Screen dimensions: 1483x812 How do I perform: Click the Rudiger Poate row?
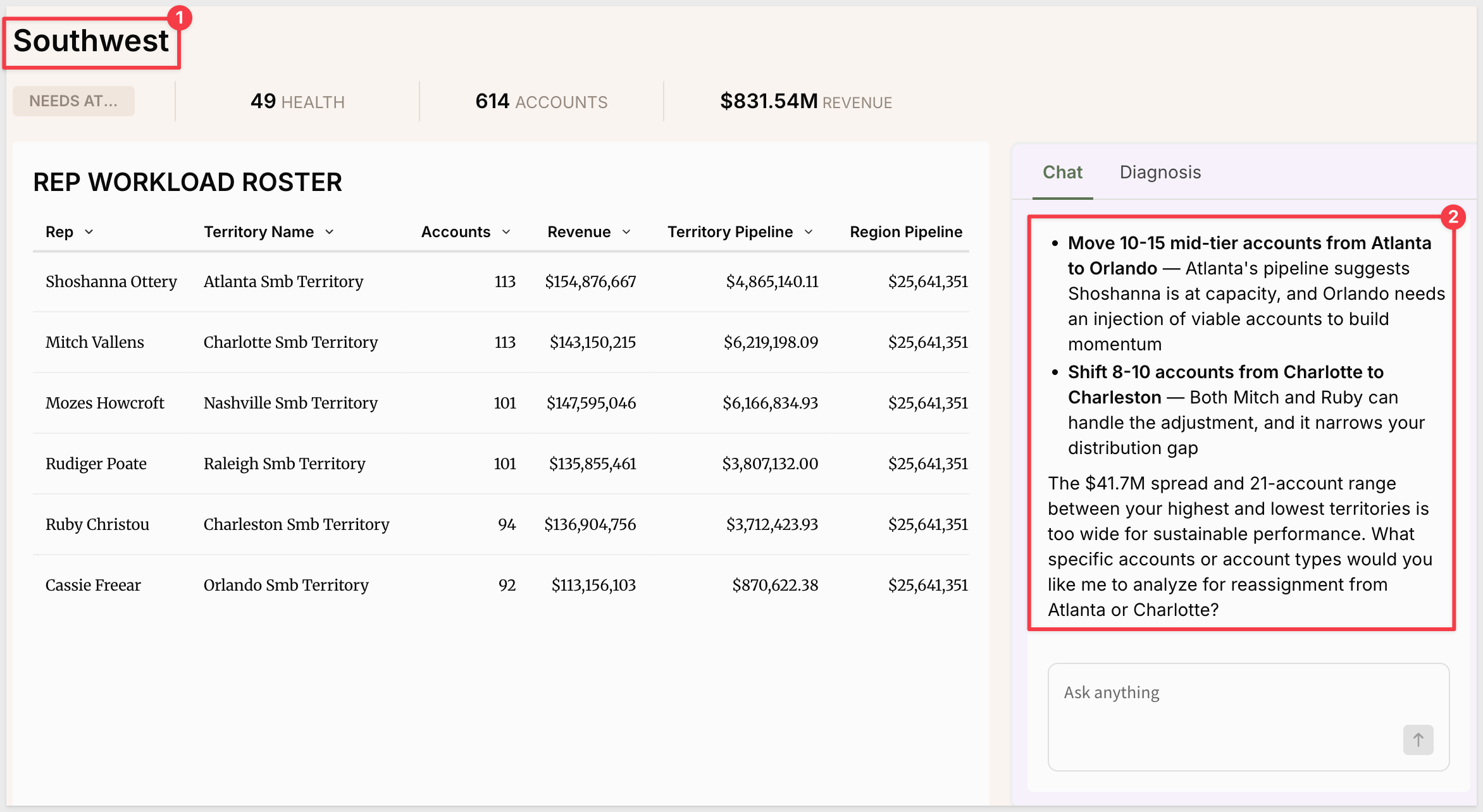click(x=501, y=464)
